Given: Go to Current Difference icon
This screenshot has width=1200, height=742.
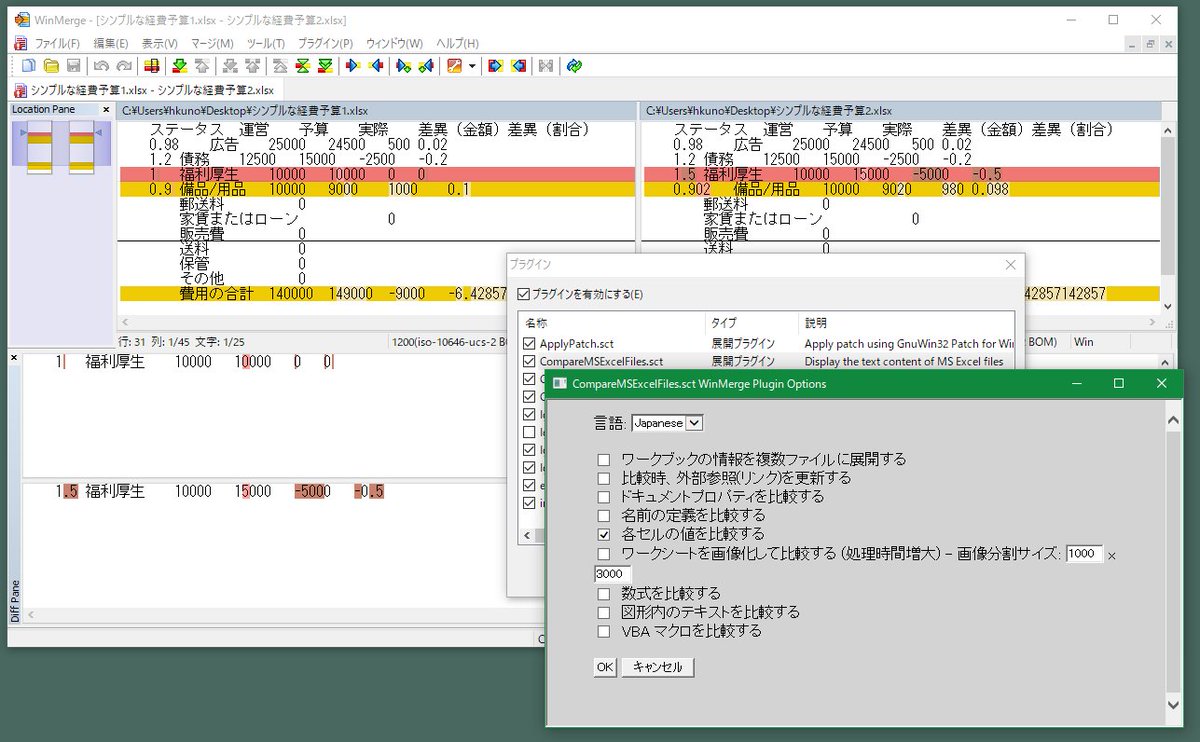Looking at the screenshot, I should coord(302,66).
